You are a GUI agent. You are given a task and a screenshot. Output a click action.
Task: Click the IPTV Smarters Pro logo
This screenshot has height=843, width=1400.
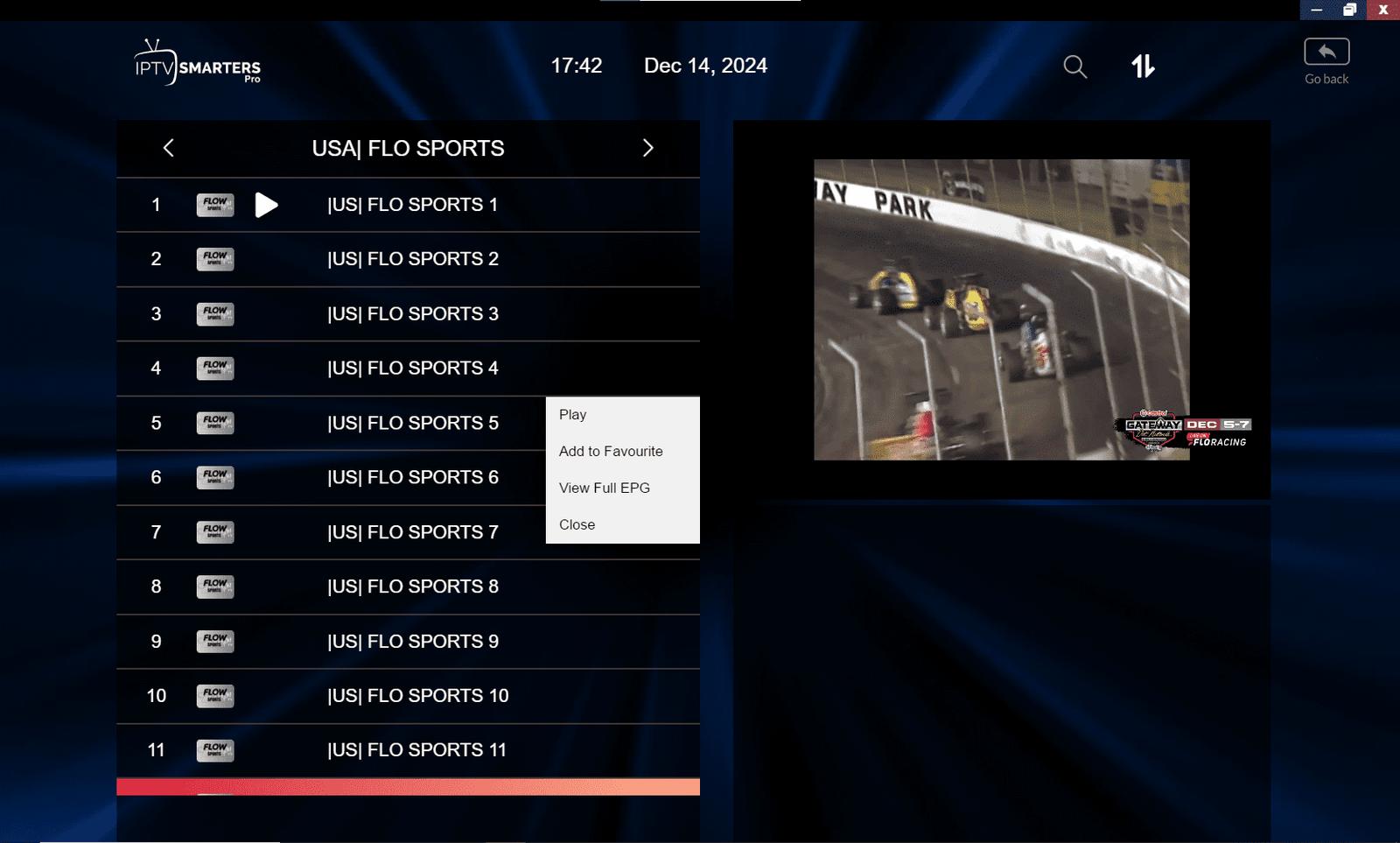pos(198,62)
